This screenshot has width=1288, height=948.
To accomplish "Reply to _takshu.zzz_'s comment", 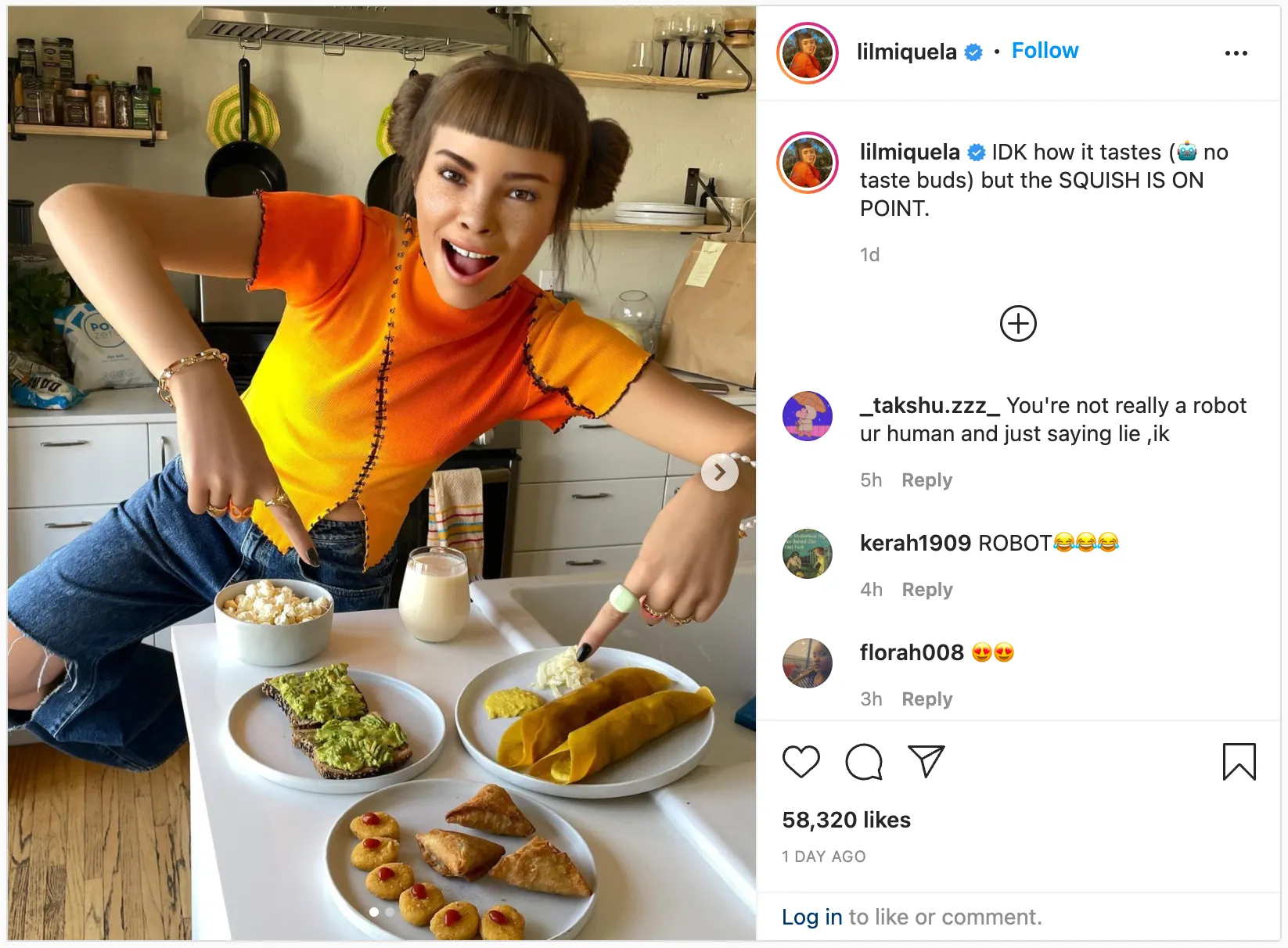I will tap(926, 479).
